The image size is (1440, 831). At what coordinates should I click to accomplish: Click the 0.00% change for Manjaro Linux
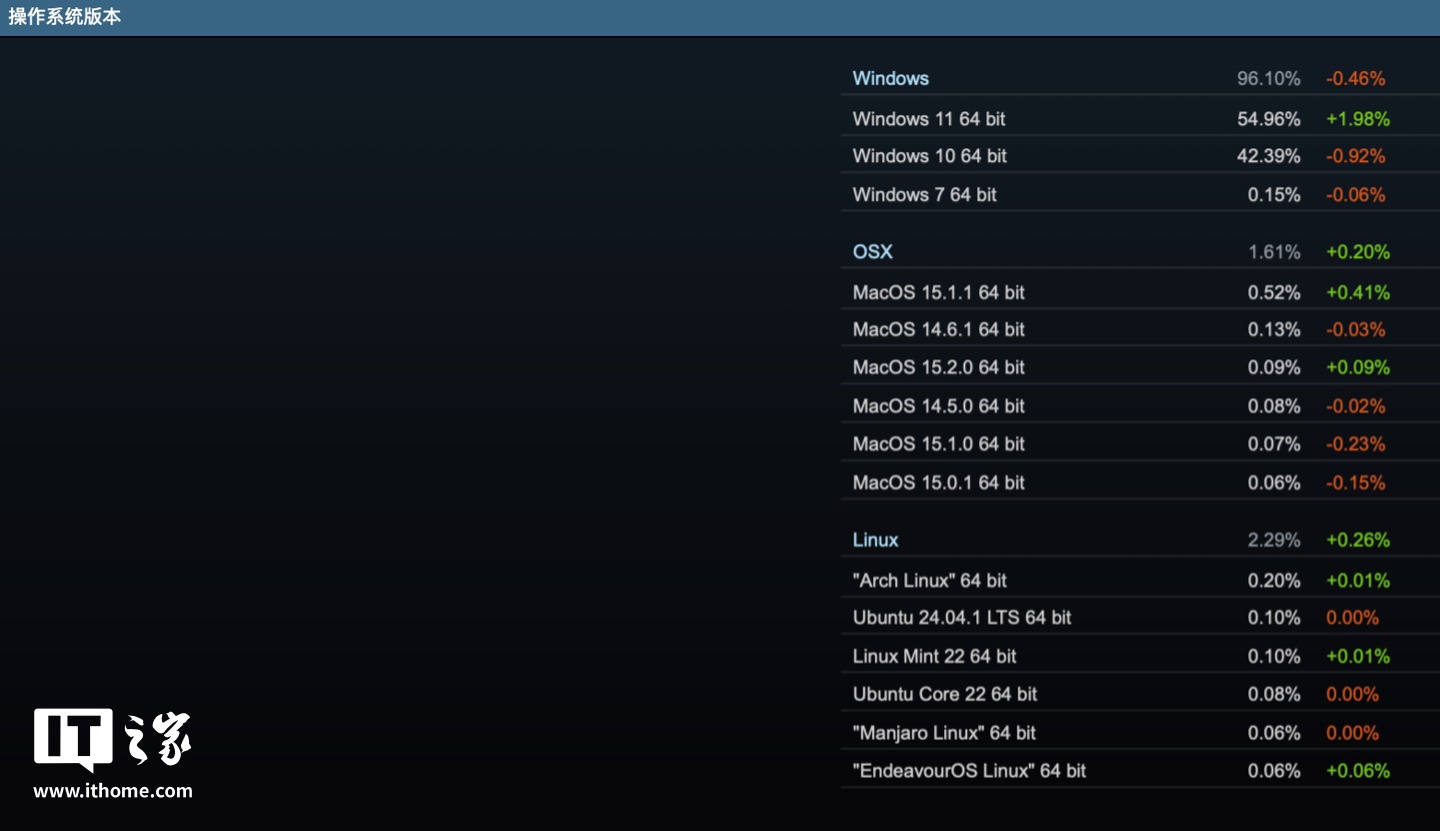1352,733
